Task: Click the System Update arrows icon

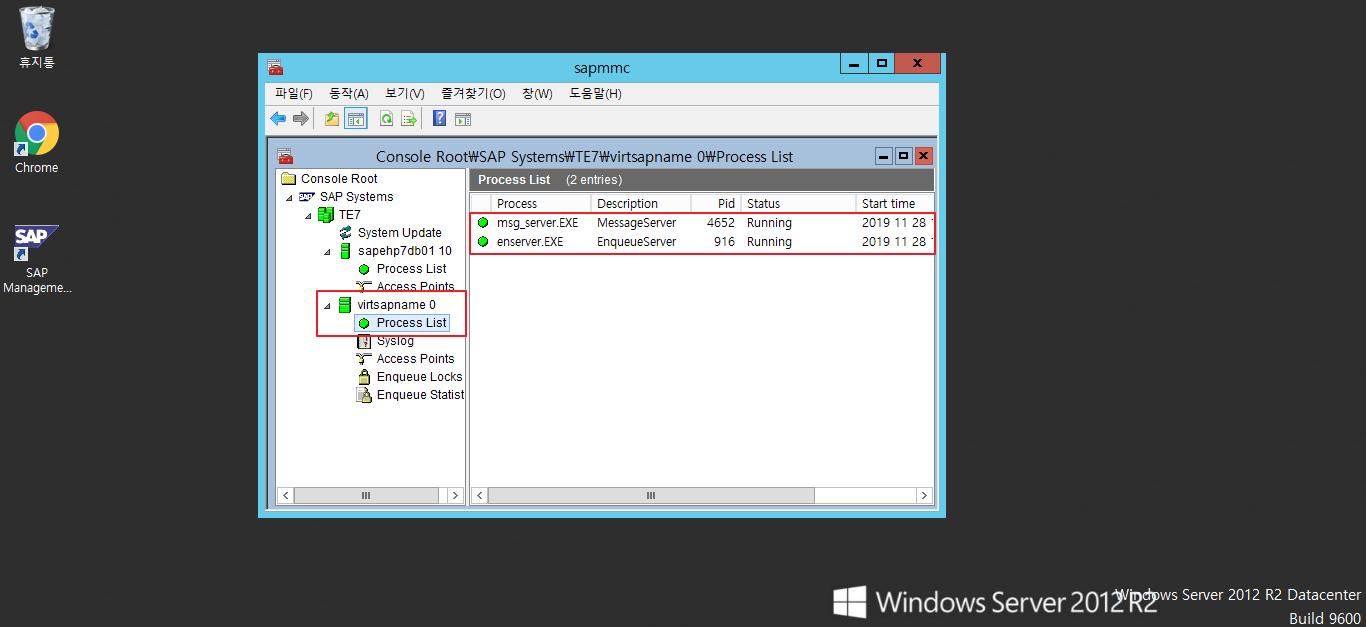Action: coord(346,233)
